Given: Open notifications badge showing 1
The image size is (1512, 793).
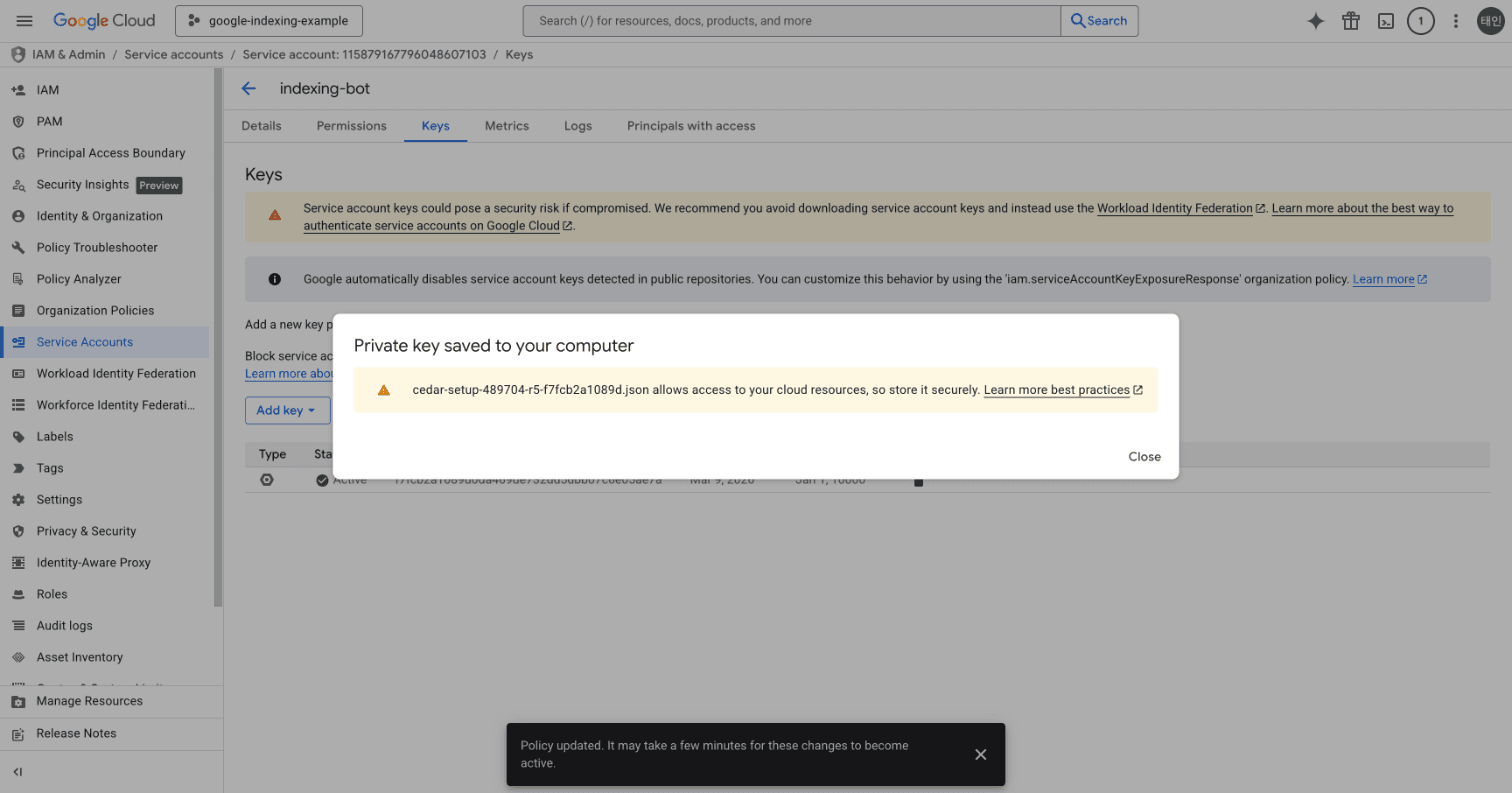Looking at the screenshot, I should 1421,21.
